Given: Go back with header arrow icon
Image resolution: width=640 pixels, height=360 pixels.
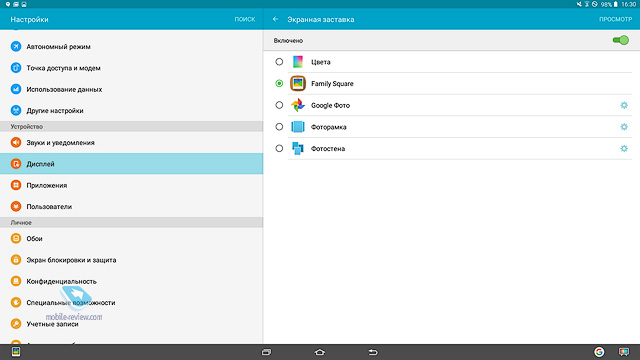Looking at the screenshot, I should [x=276, y=19].
